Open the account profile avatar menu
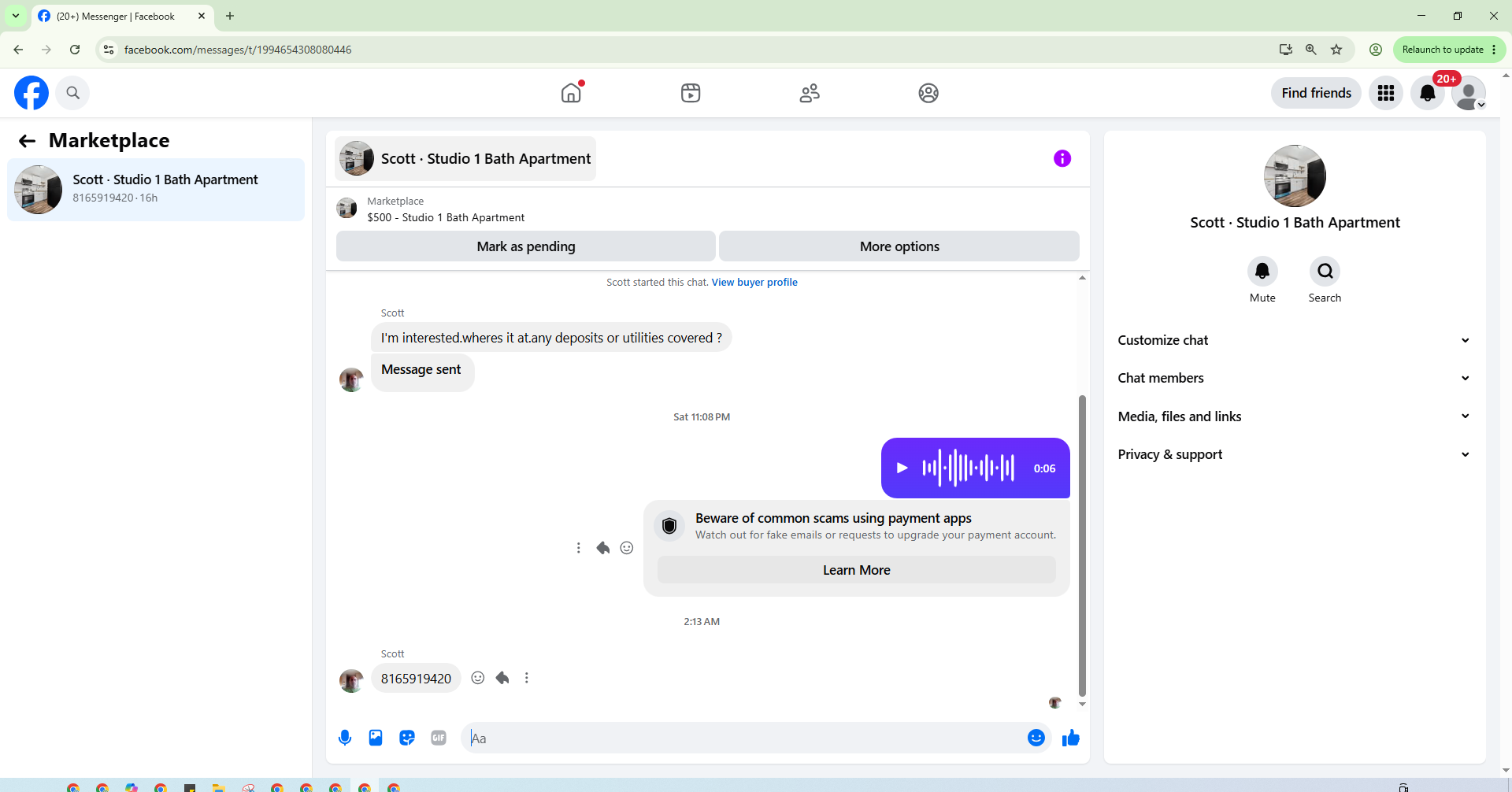 [x=1469, y=93]
